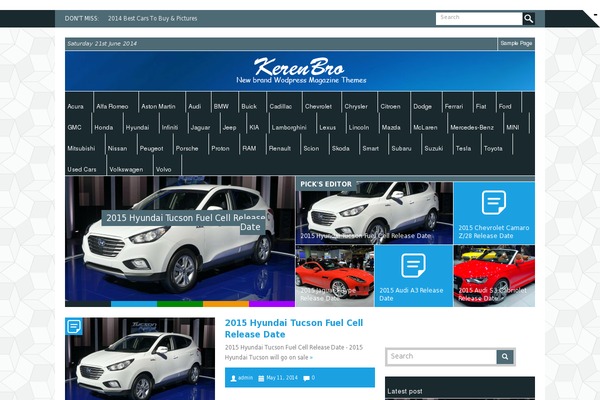This screenshot has height=400, width=600.
Task: Click the comments bubble icon
Action: [x=306, y=378]
